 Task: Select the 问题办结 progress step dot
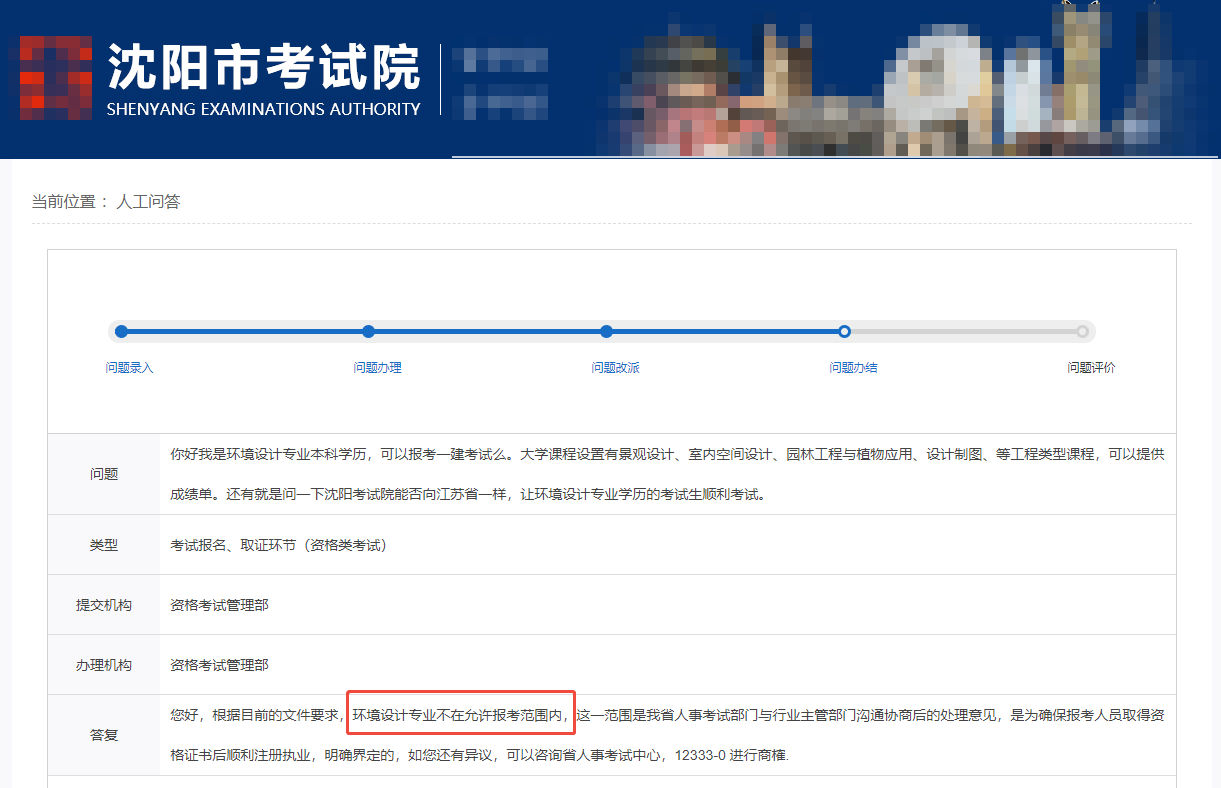(844, 331)
